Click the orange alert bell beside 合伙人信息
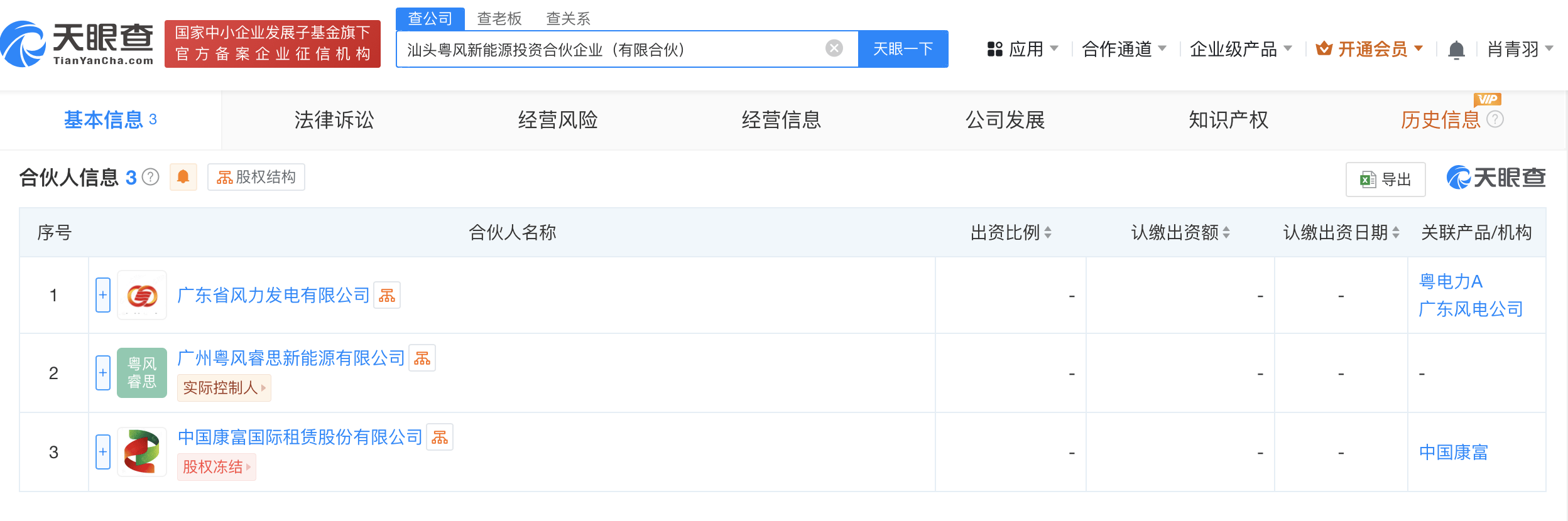 pos(183,177)
